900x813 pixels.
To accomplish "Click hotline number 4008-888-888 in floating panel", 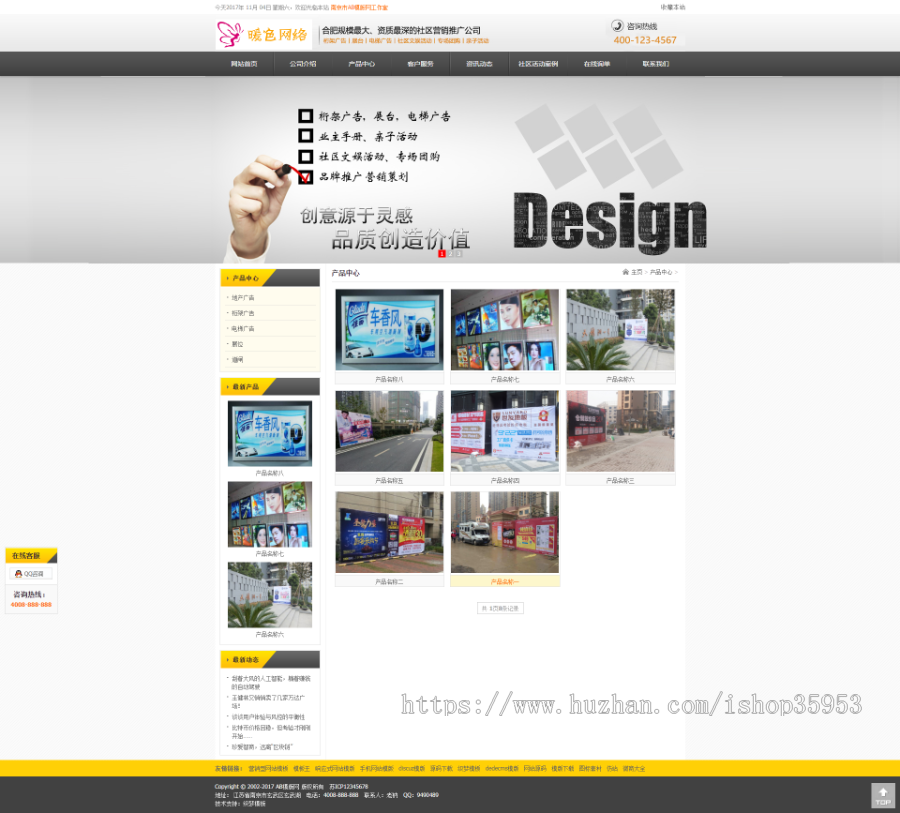I will [x=31, y=605].
